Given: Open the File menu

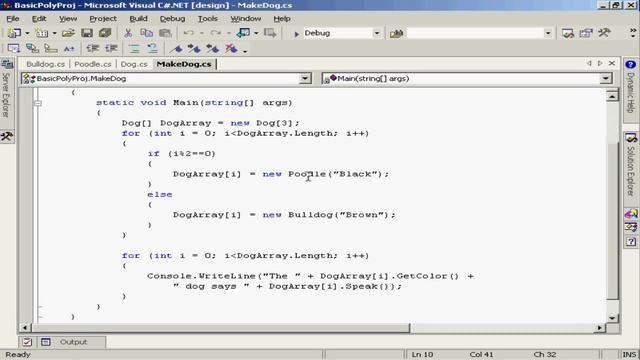Looking at the screenshot, I should pos(13,19).
